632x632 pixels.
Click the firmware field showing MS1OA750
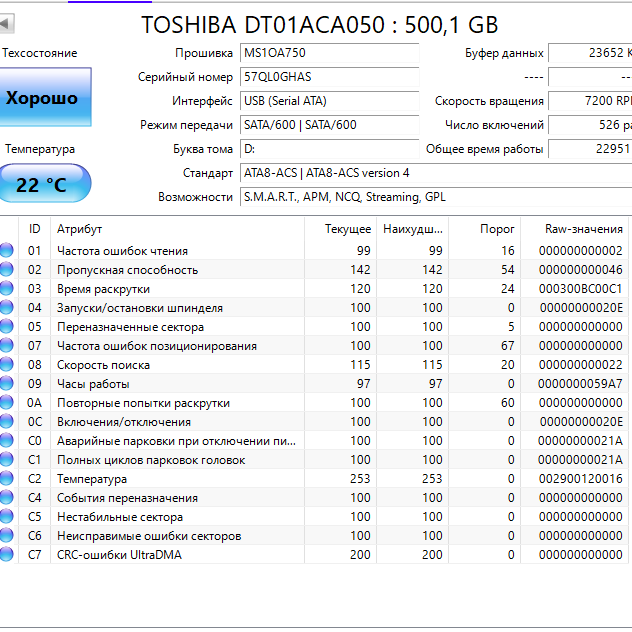tap(328, 53)
